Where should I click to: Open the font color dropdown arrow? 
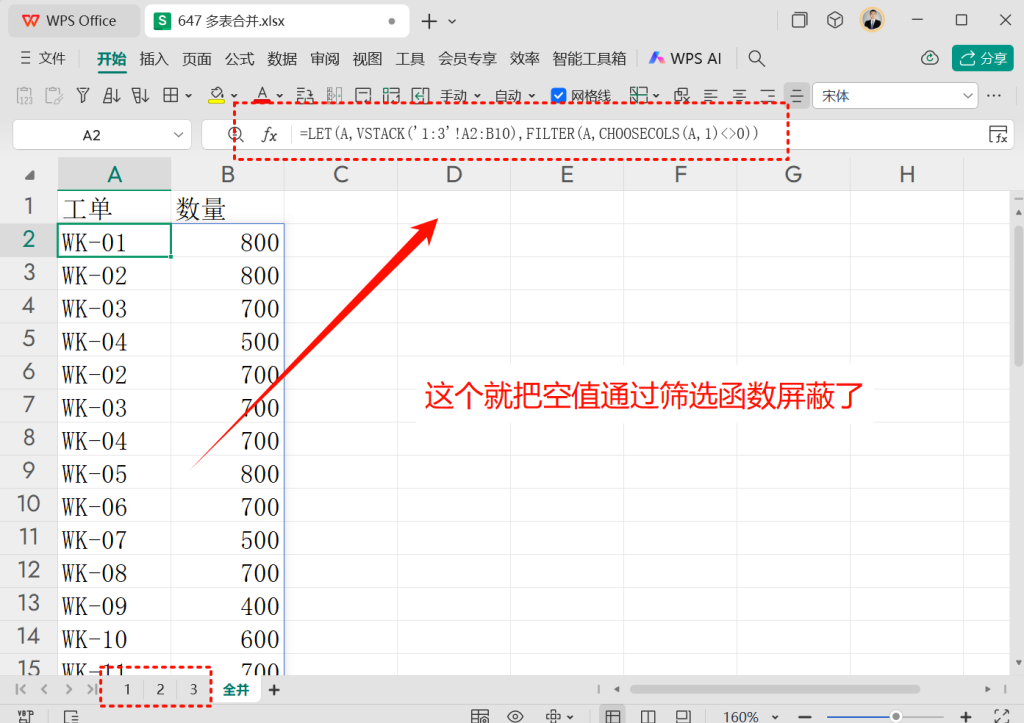[280, 97]
